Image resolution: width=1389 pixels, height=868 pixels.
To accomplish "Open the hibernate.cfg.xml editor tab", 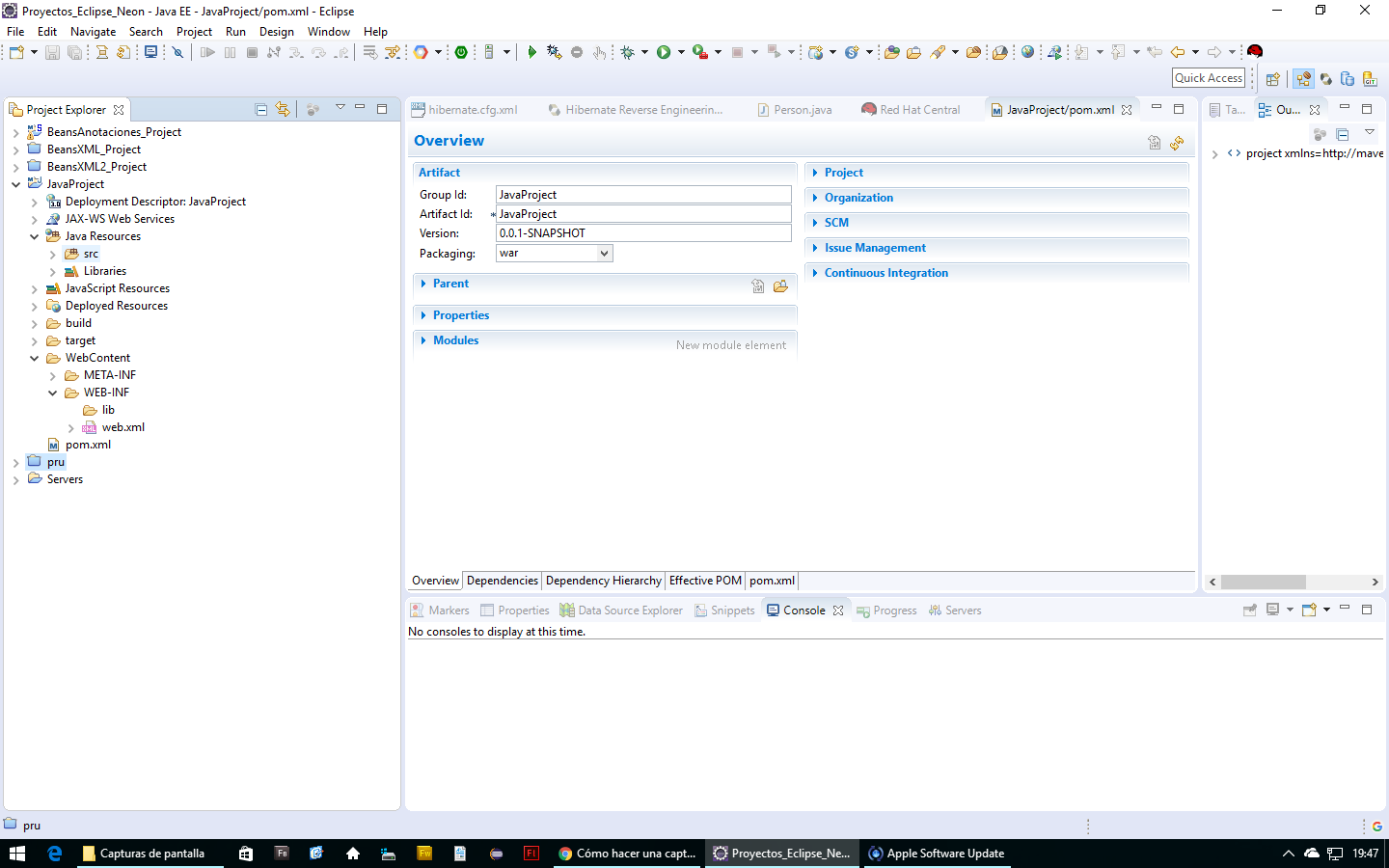I will click(465, 110).
